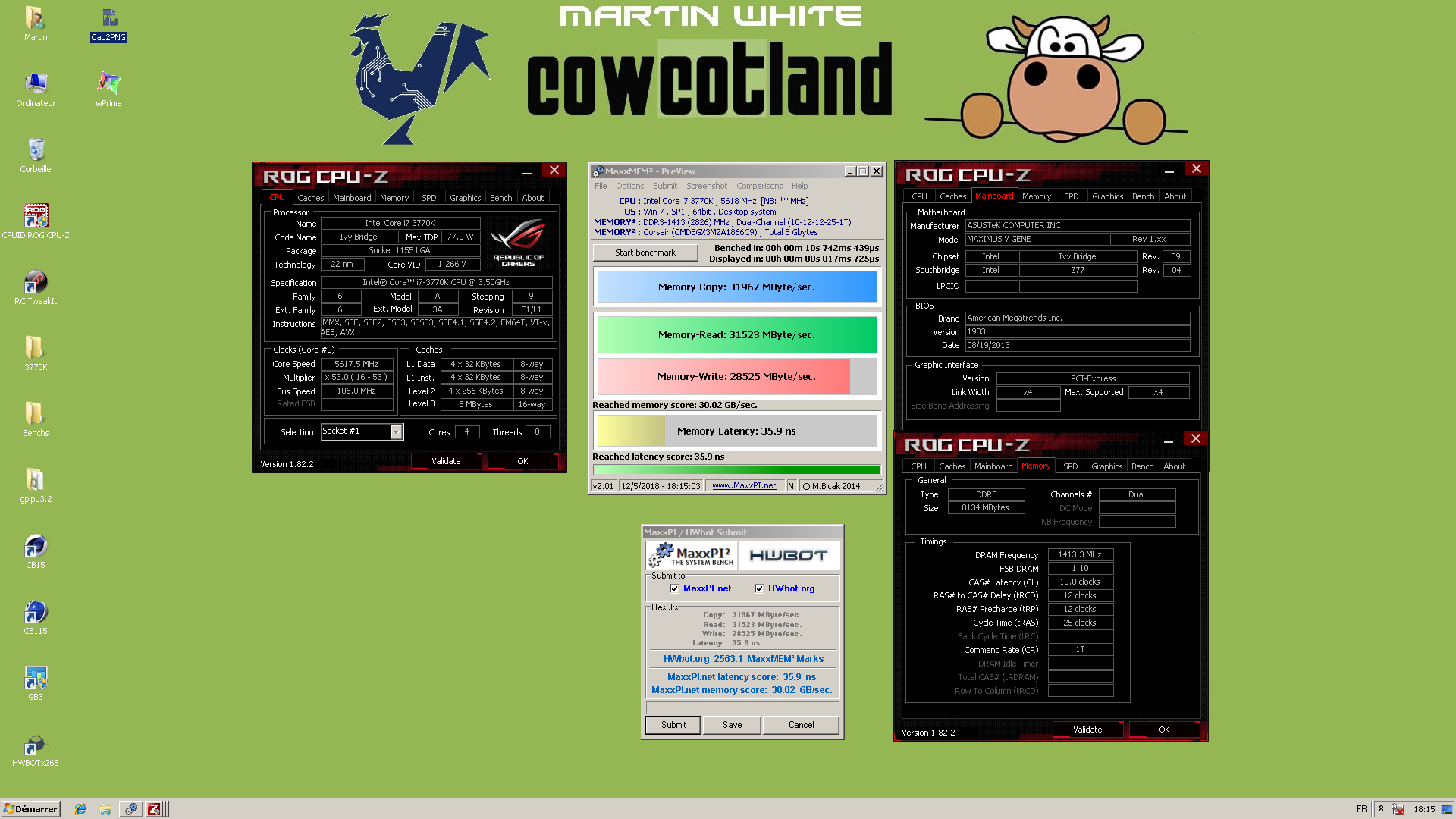Click the DRAM Frequency 1413.3 MHz field
The width and height of the screenshot is (1456, 819).
1080,555
